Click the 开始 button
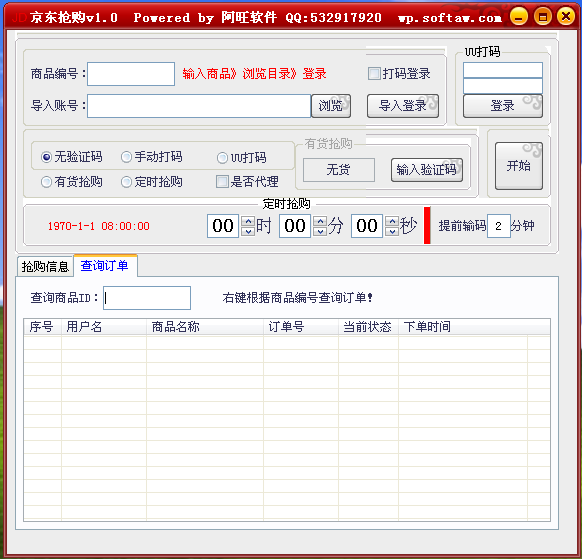This screenshot has width=582, height=559. 519,166
